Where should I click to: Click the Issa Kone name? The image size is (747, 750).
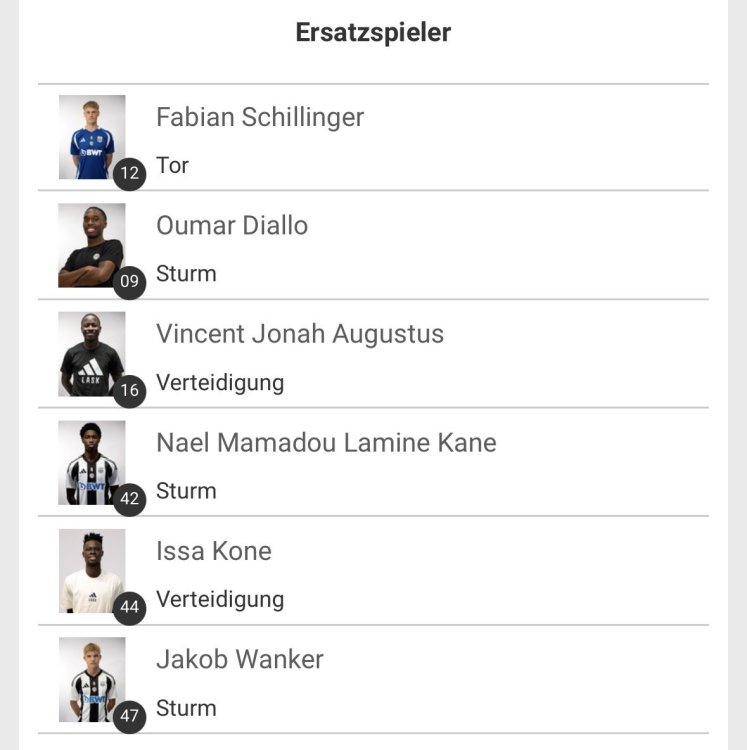pos(214,551)
